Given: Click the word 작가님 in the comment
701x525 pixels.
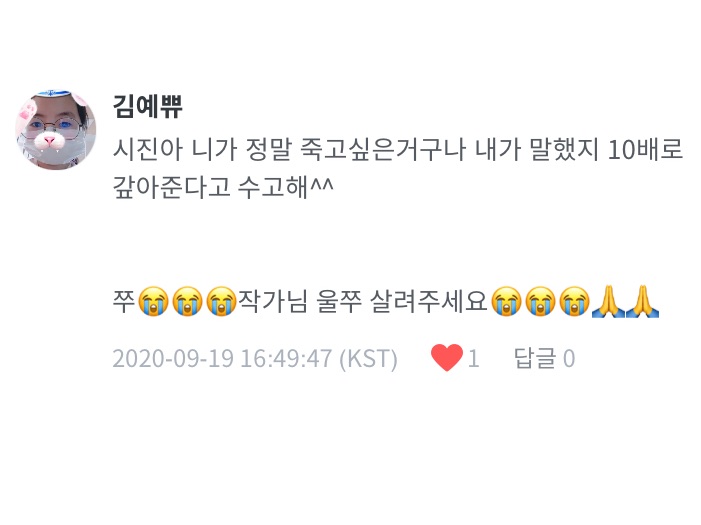Looking at the screenshot, I should pos(273,301).
